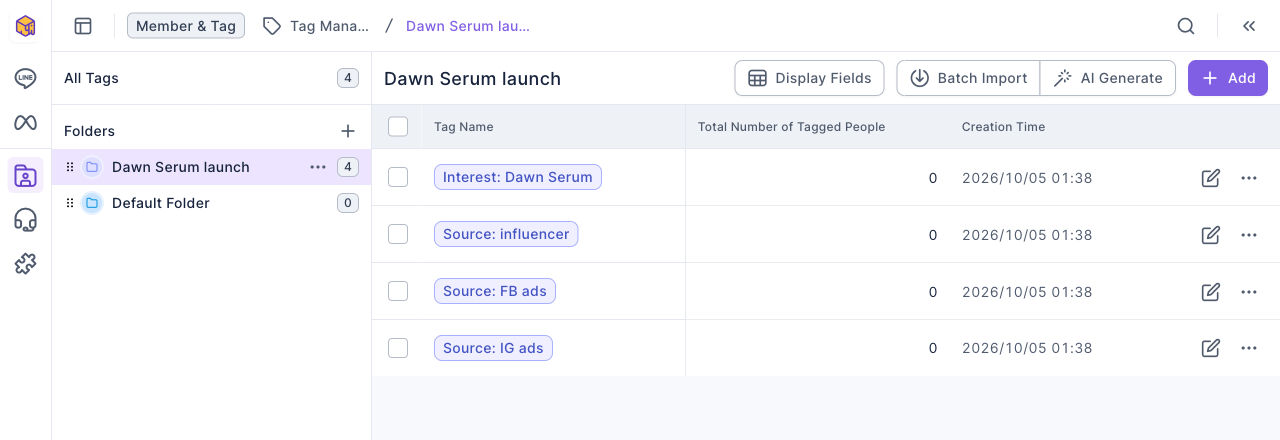Open more options for Source: IG ads
Viewport: 1280px width, 440px height.
[1249, 348]
